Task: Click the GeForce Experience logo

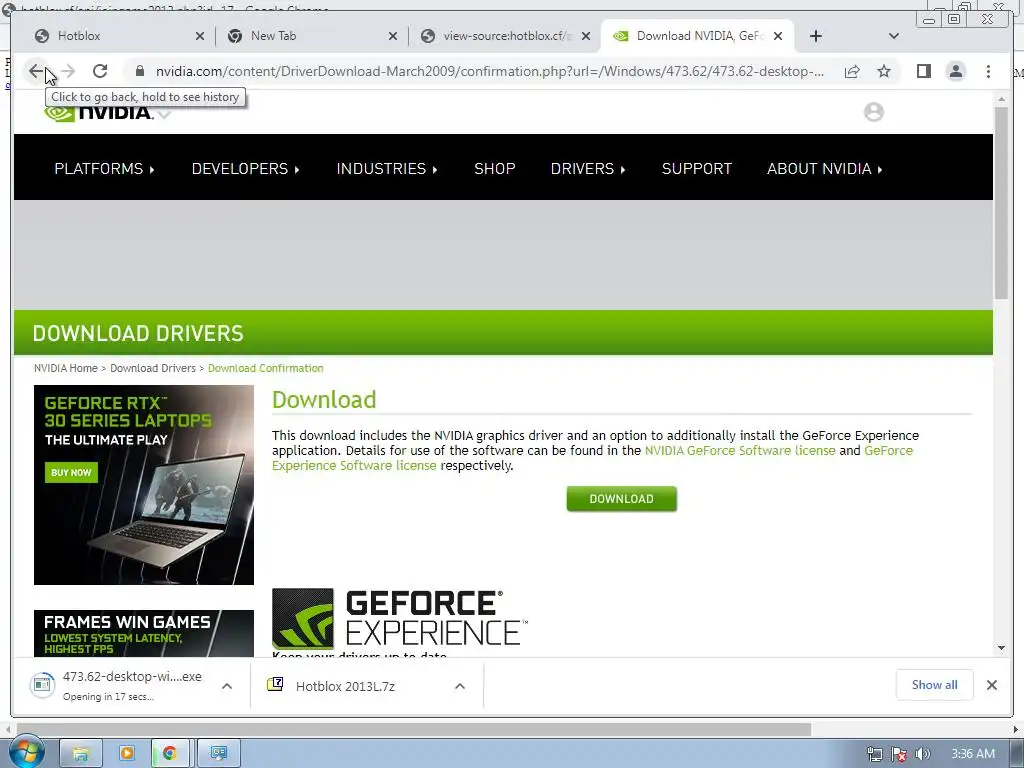Action: pyautogui.click(x=399, y=618)
